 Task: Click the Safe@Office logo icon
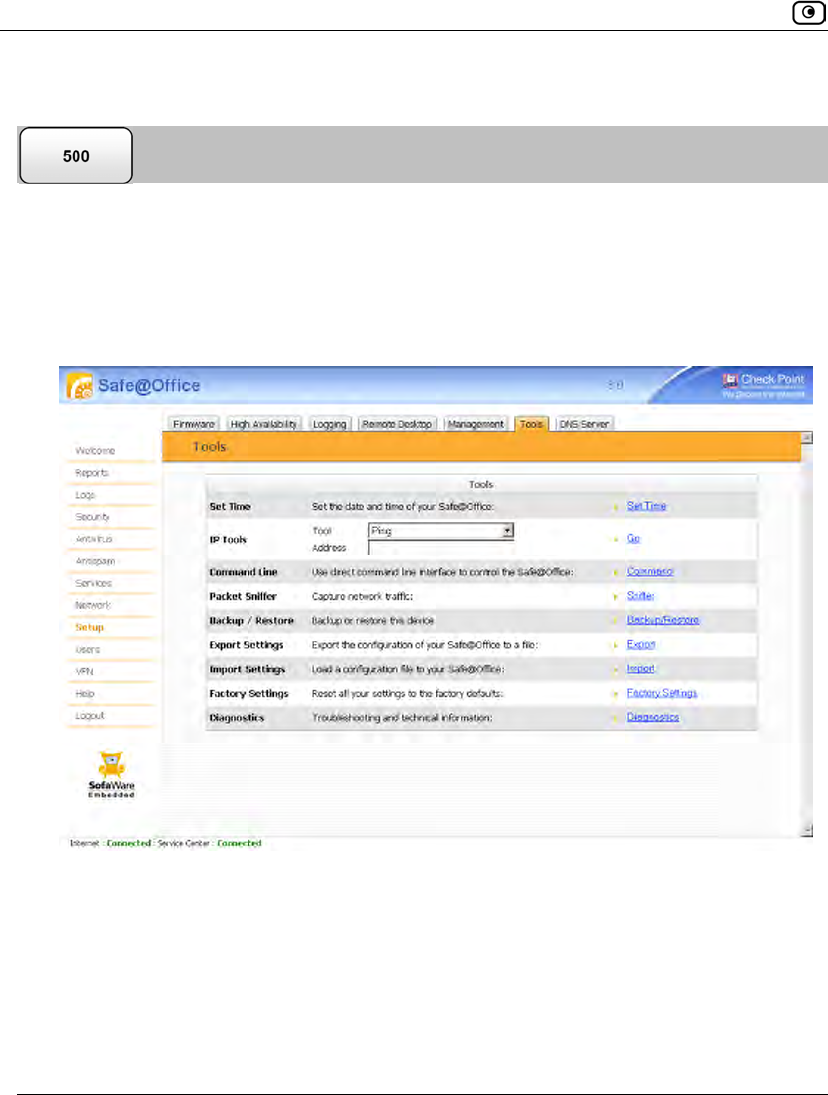(x=80, y=385)
